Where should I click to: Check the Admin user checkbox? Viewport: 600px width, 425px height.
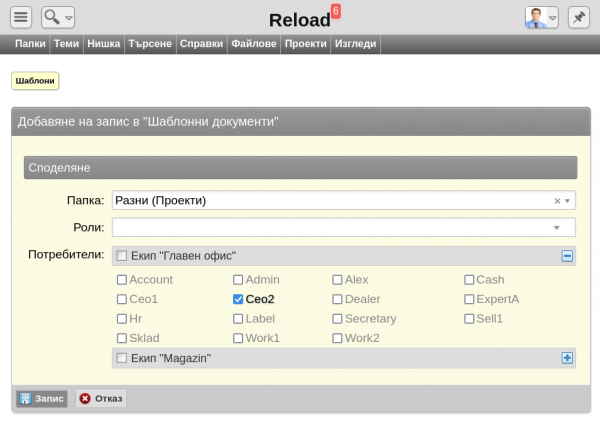coord(238,280)
